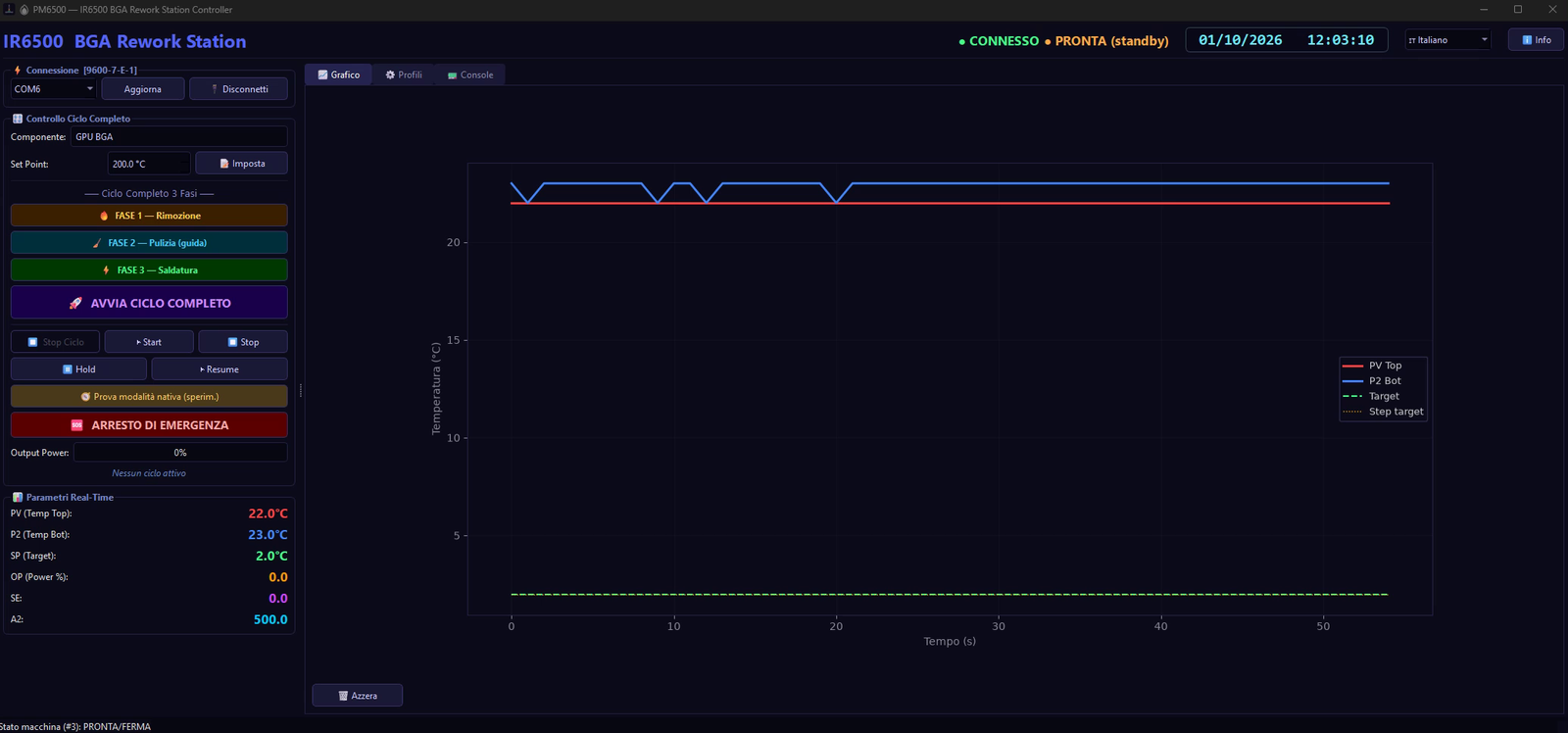
Task: Click the Aggiorna button
Action: [x=143, y=89]
